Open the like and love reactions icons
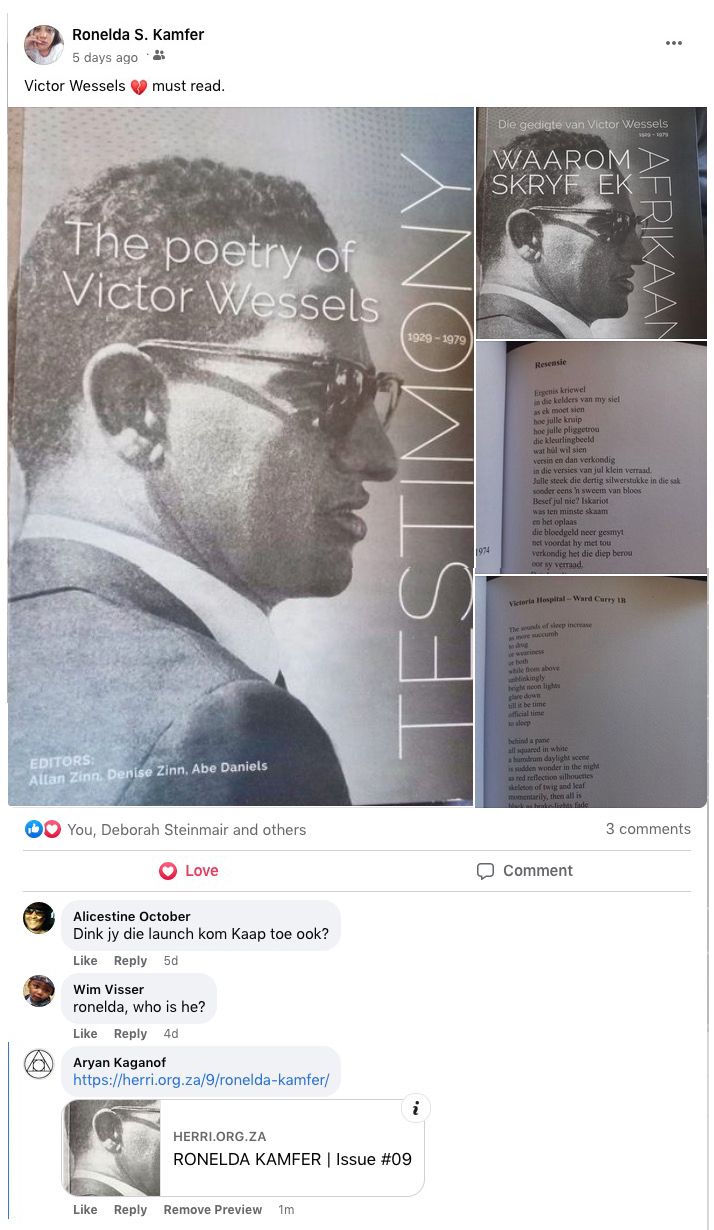Viewport: 714px width, 1230px height. click(x=43, y=829)
